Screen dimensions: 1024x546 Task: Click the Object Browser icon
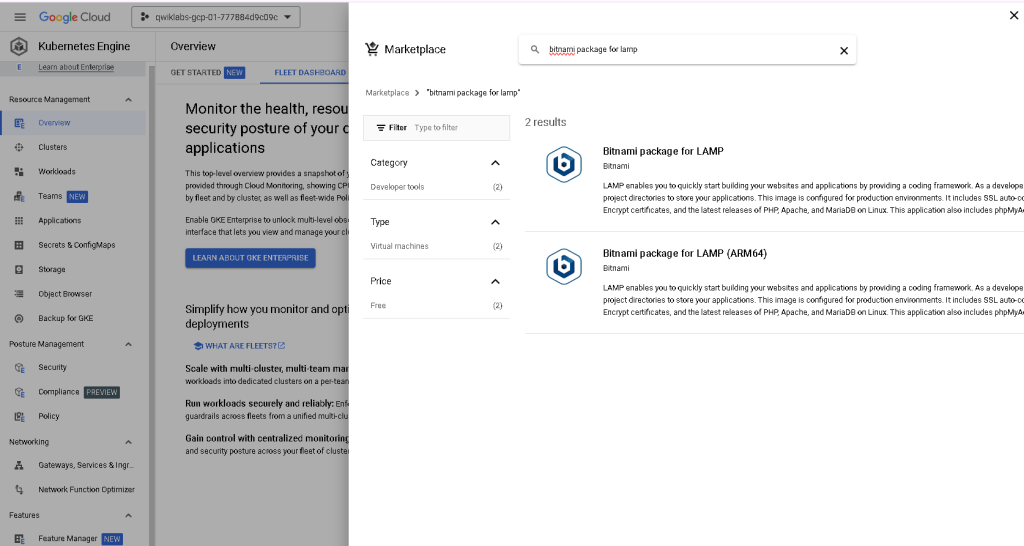pyautogui.click(x=19, y=294)
